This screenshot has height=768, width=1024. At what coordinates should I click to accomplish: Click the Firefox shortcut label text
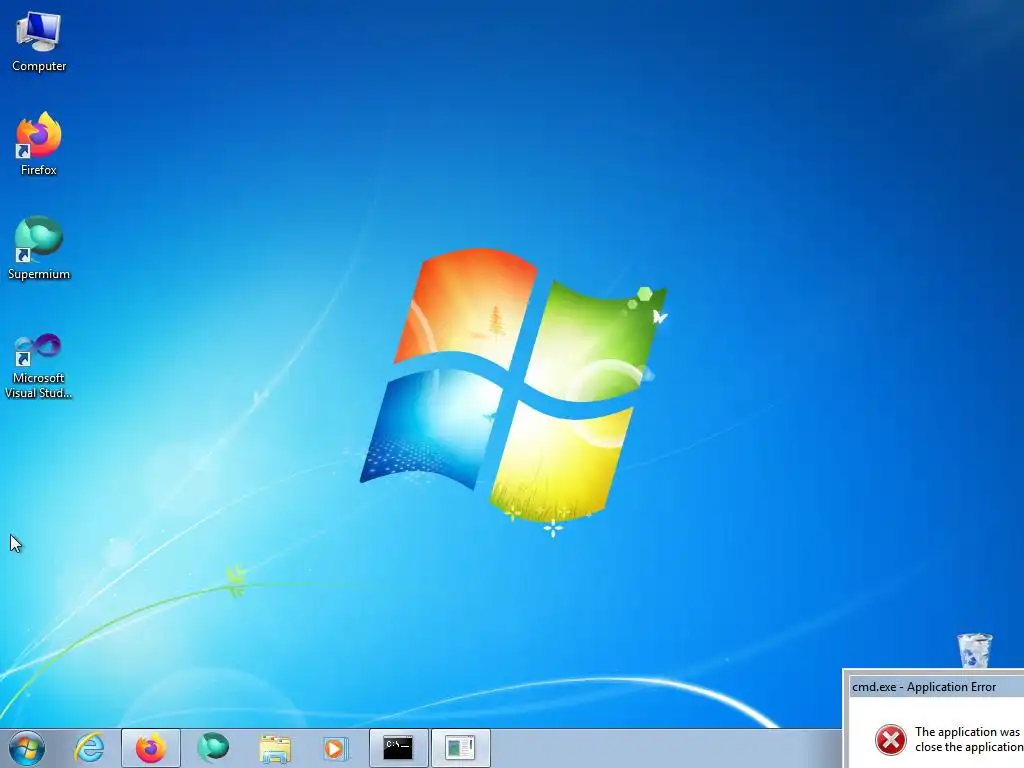click(39, 170)
